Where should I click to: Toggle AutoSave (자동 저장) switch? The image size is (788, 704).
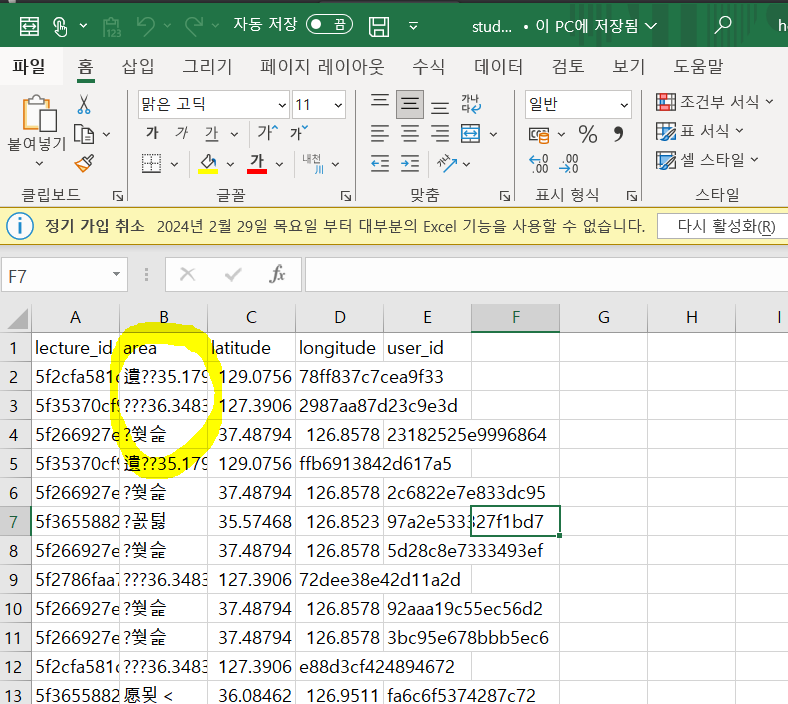click(x=329, y=24)
